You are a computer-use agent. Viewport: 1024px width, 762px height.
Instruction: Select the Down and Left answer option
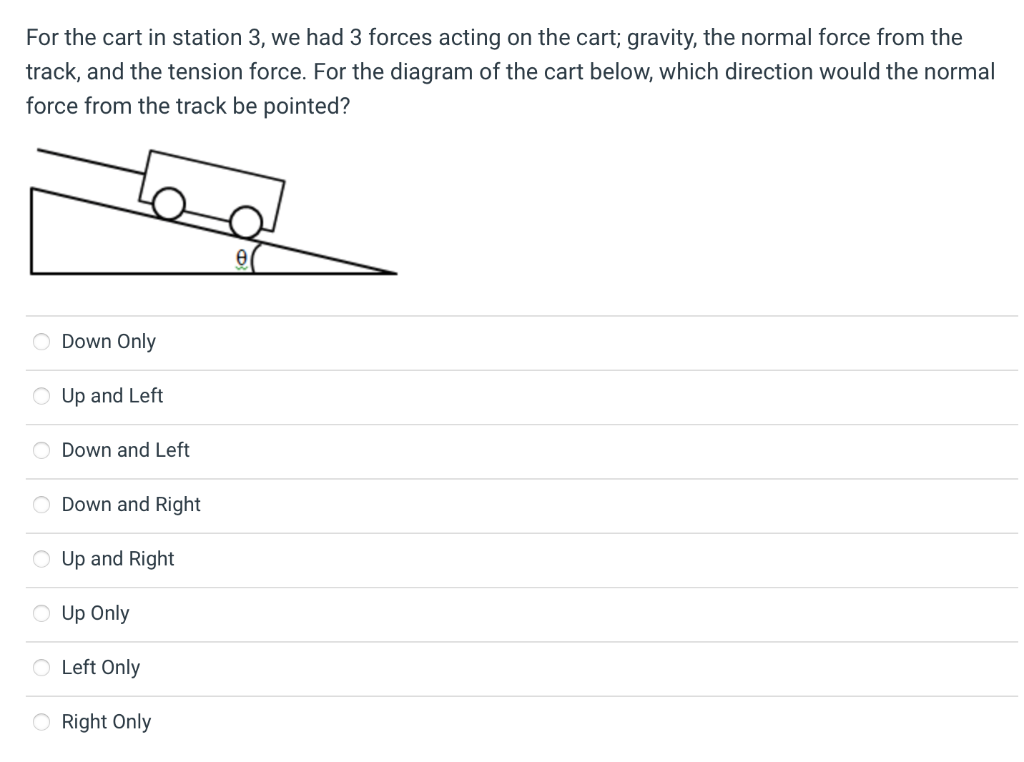[x=41, y=450]
